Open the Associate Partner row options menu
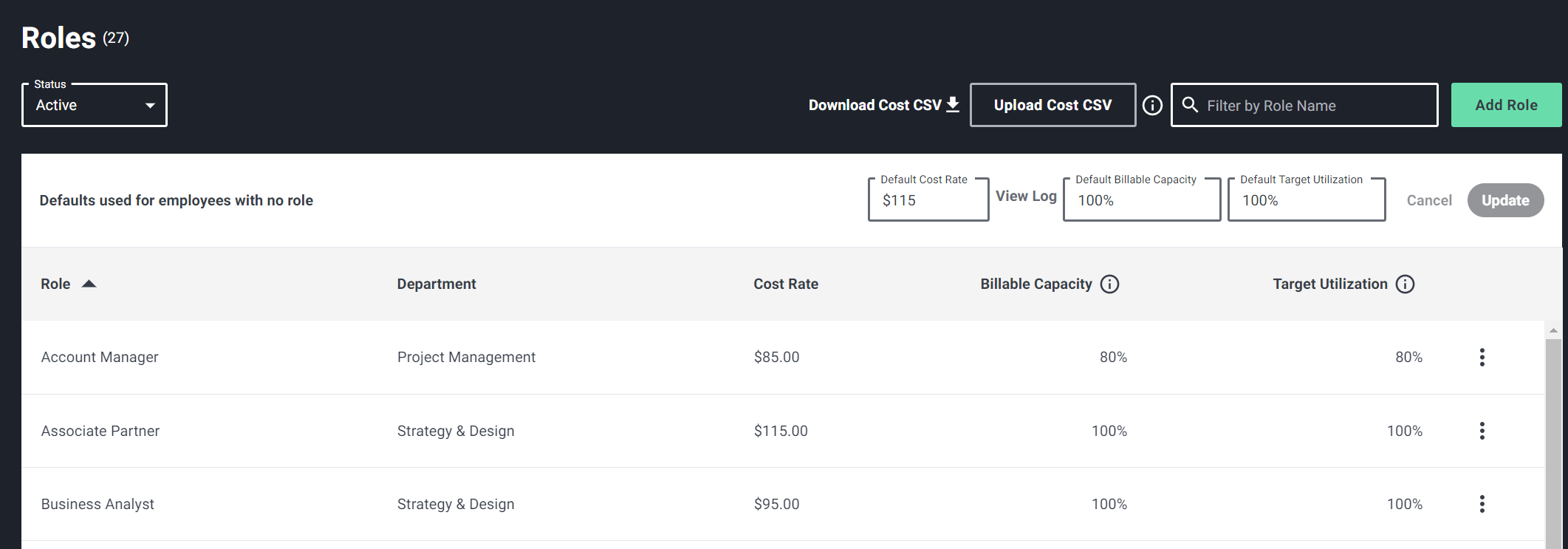 [1482, 431]
